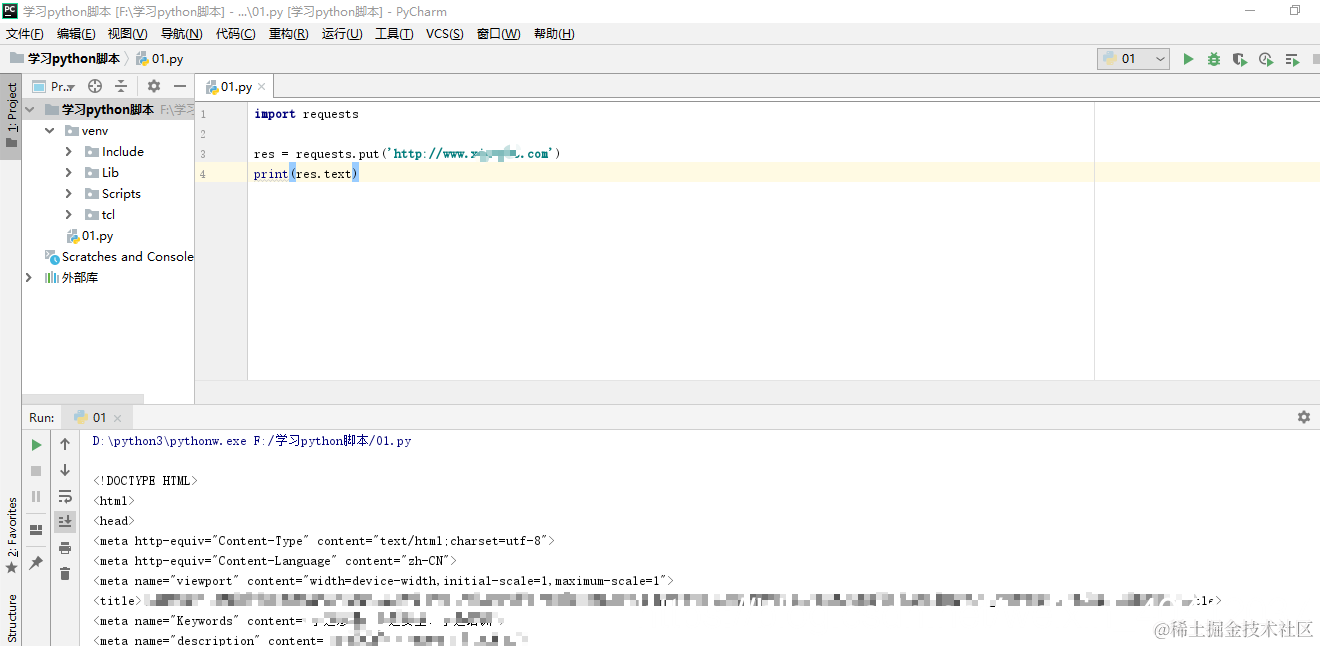Close the 01.py editor tab
The width and height of the screenshot is (1320, 646).
click(x=262, y=87)
